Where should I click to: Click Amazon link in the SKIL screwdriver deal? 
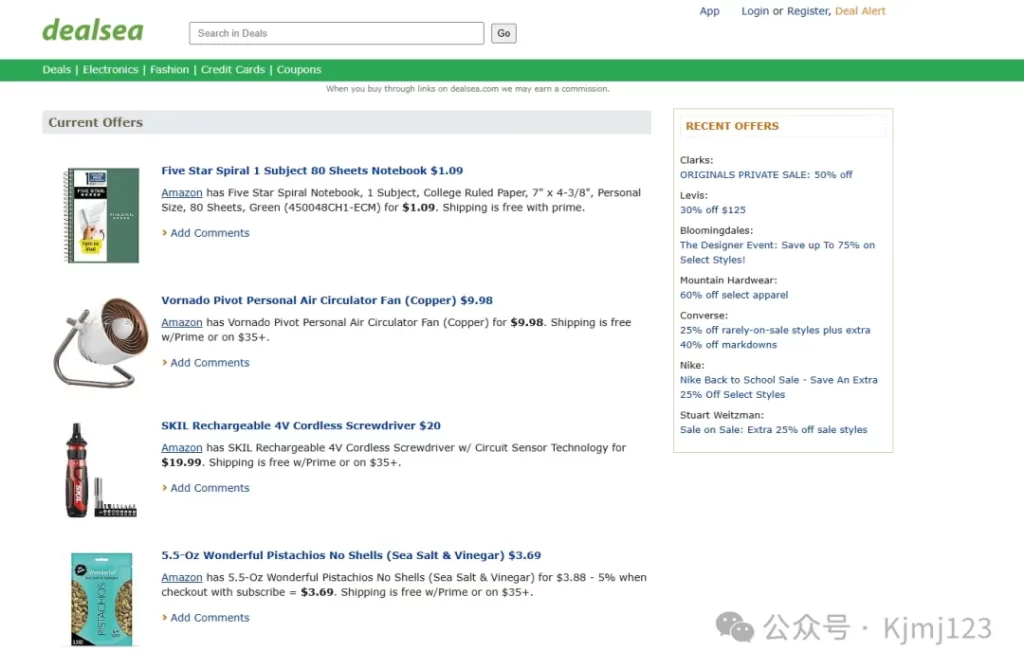(x=182, y=448)
